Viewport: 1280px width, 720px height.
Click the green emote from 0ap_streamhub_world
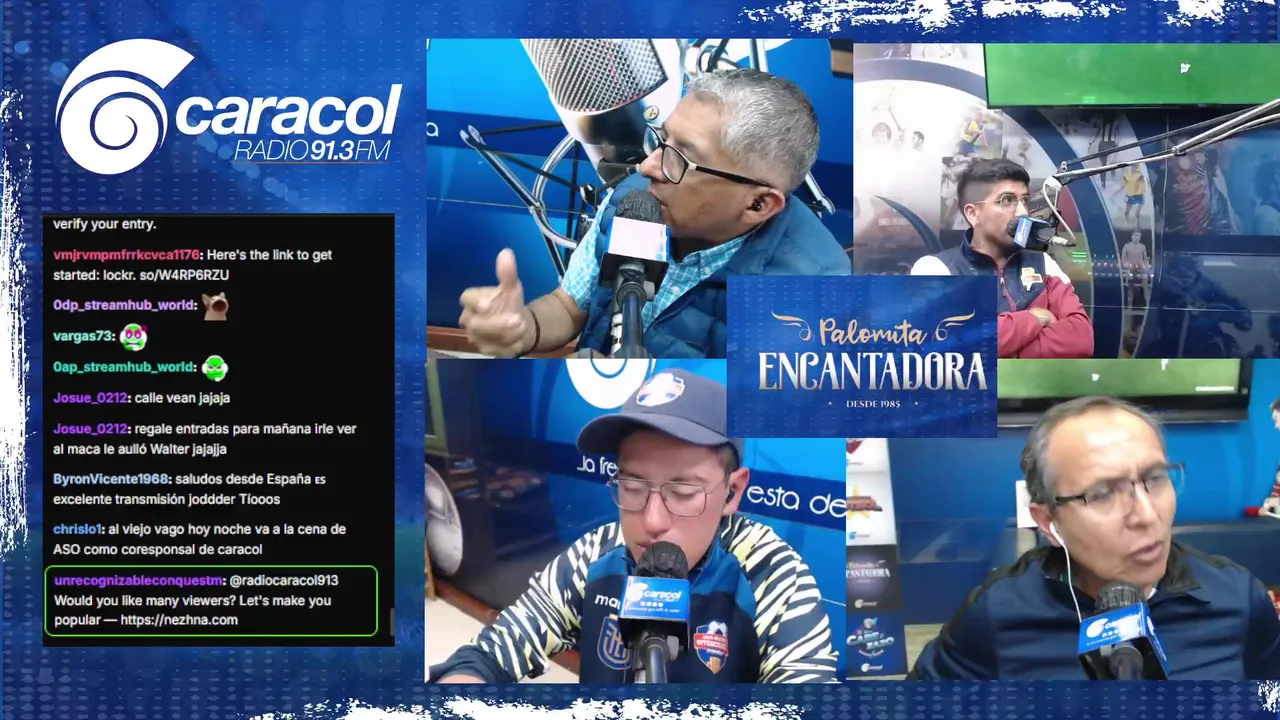[x=214, y=368]
